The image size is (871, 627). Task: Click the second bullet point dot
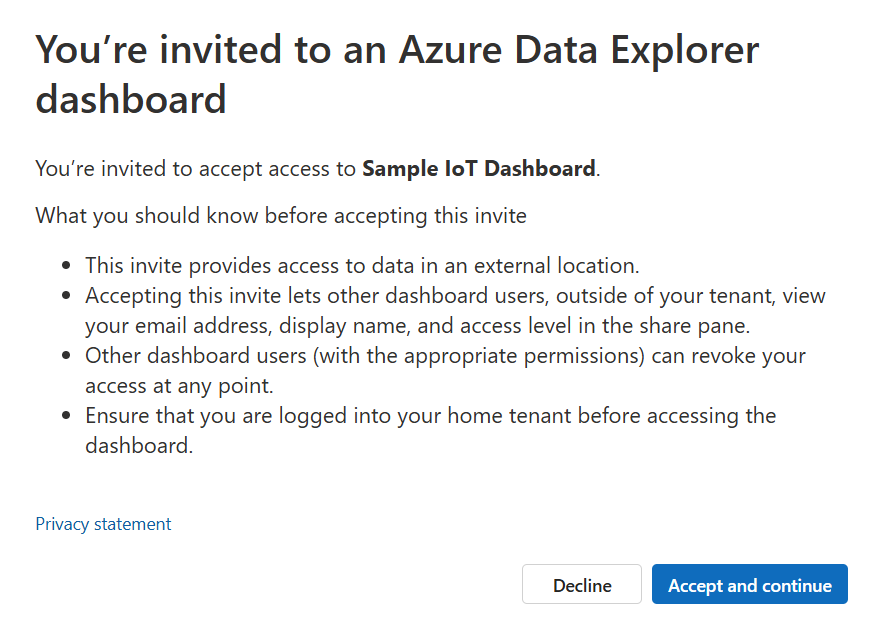coord(67,297)
